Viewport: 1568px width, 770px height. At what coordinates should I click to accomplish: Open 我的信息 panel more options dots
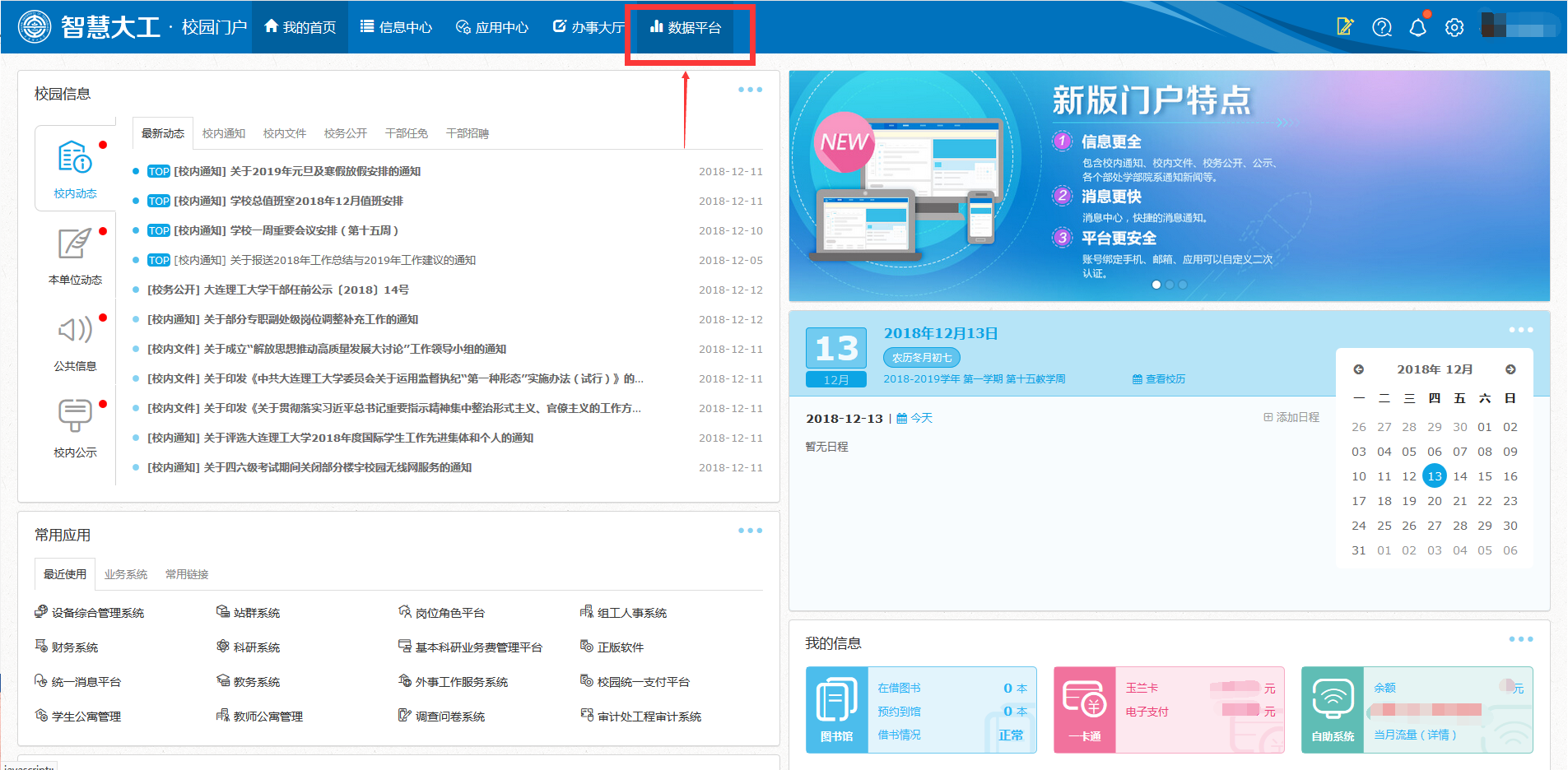(x=1520, y=639)
